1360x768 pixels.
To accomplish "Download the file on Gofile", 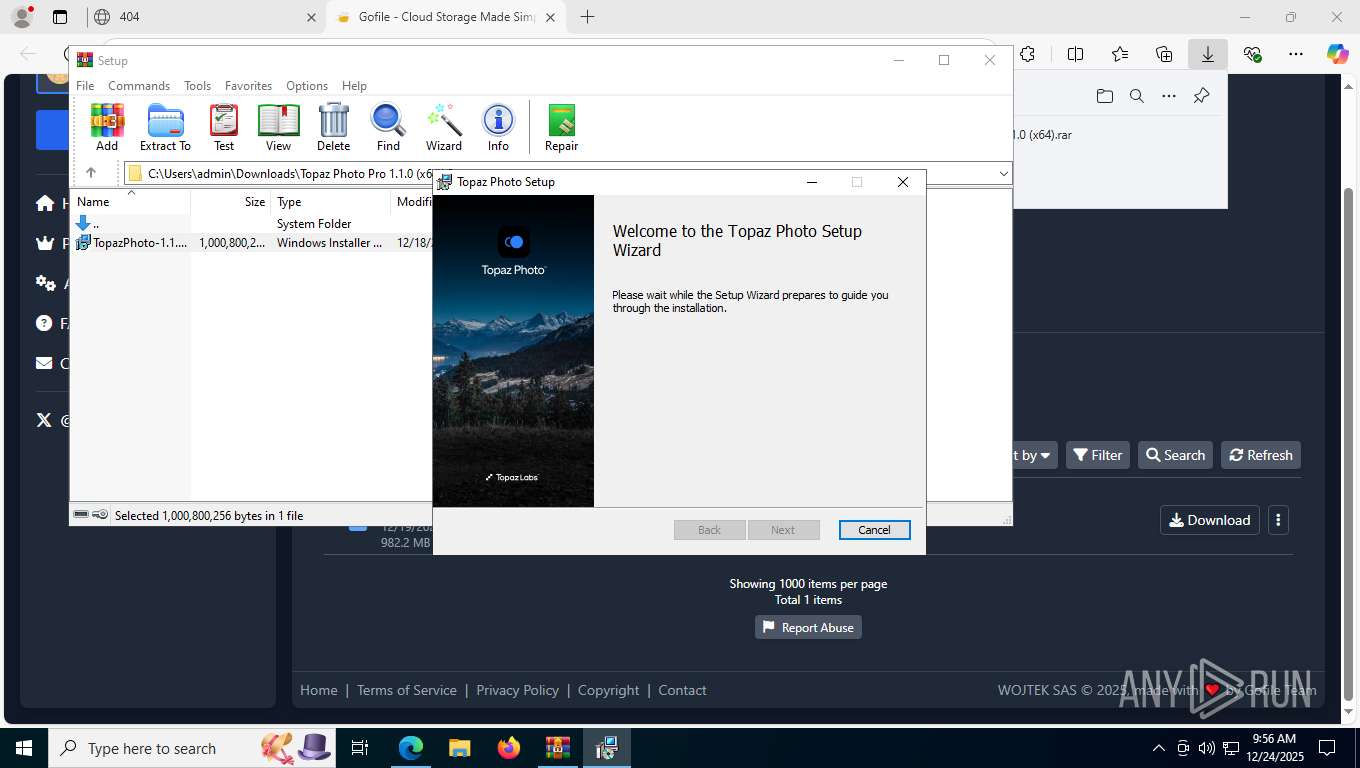I will (1209, 520).
